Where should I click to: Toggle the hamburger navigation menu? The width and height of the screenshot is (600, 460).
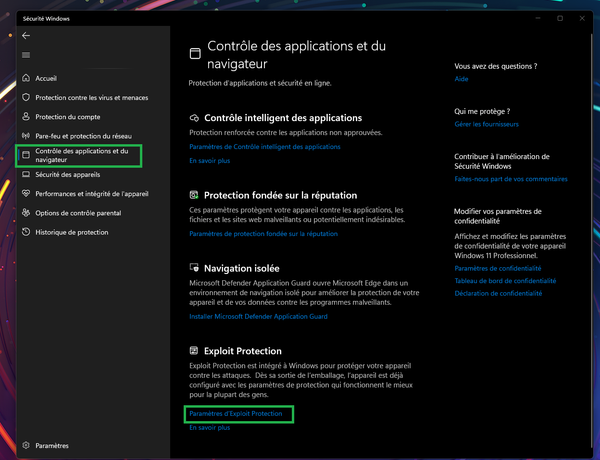25,54
